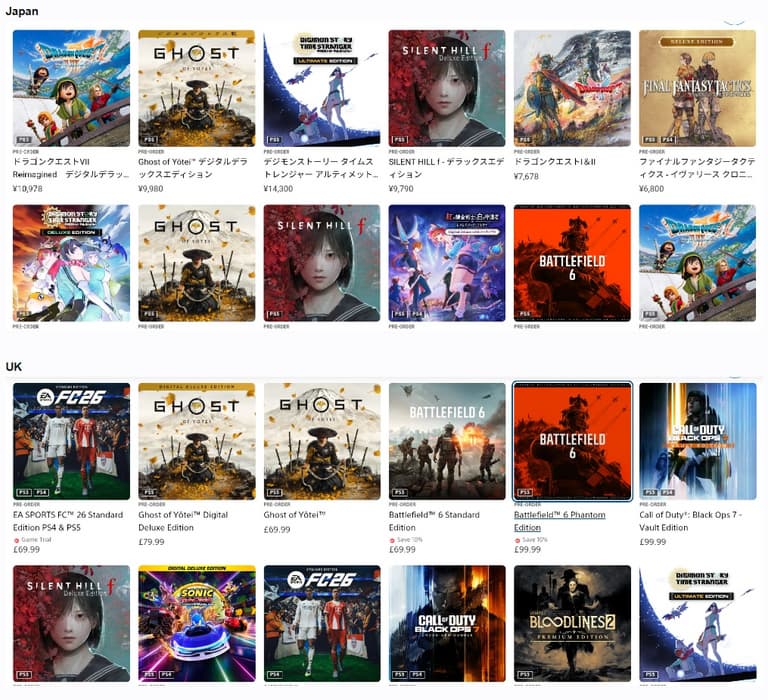Screen dimensions: 768x700
Task: Open the ドラゴンクエストI&II cover art
Action: 572,88
